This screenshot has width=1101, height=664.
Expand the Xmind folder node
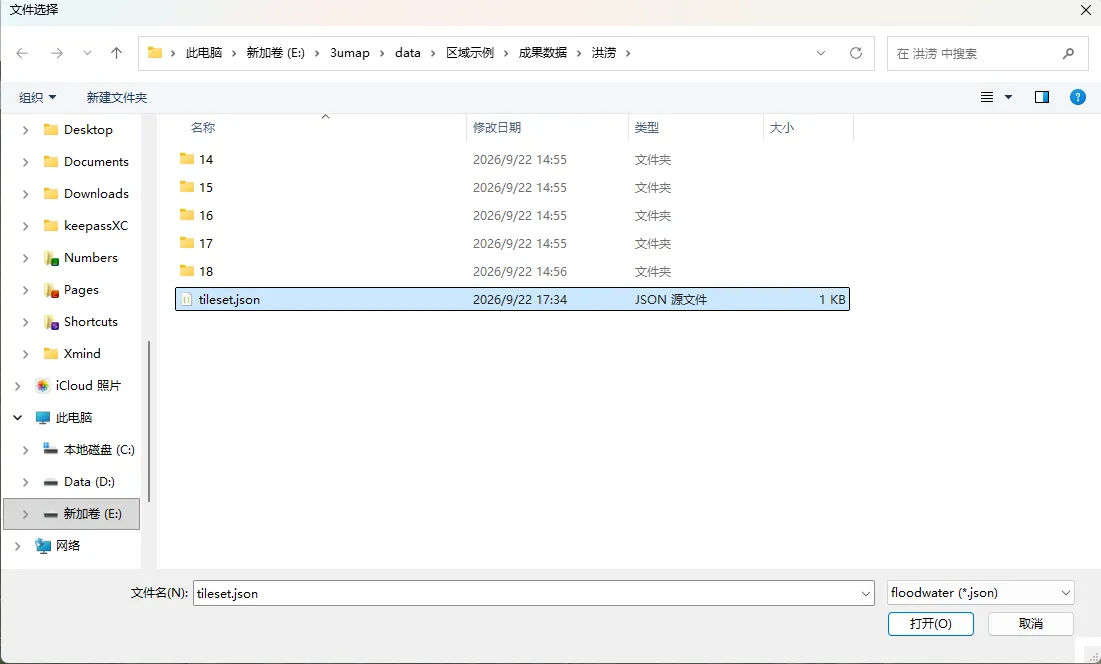click(25, 354)
